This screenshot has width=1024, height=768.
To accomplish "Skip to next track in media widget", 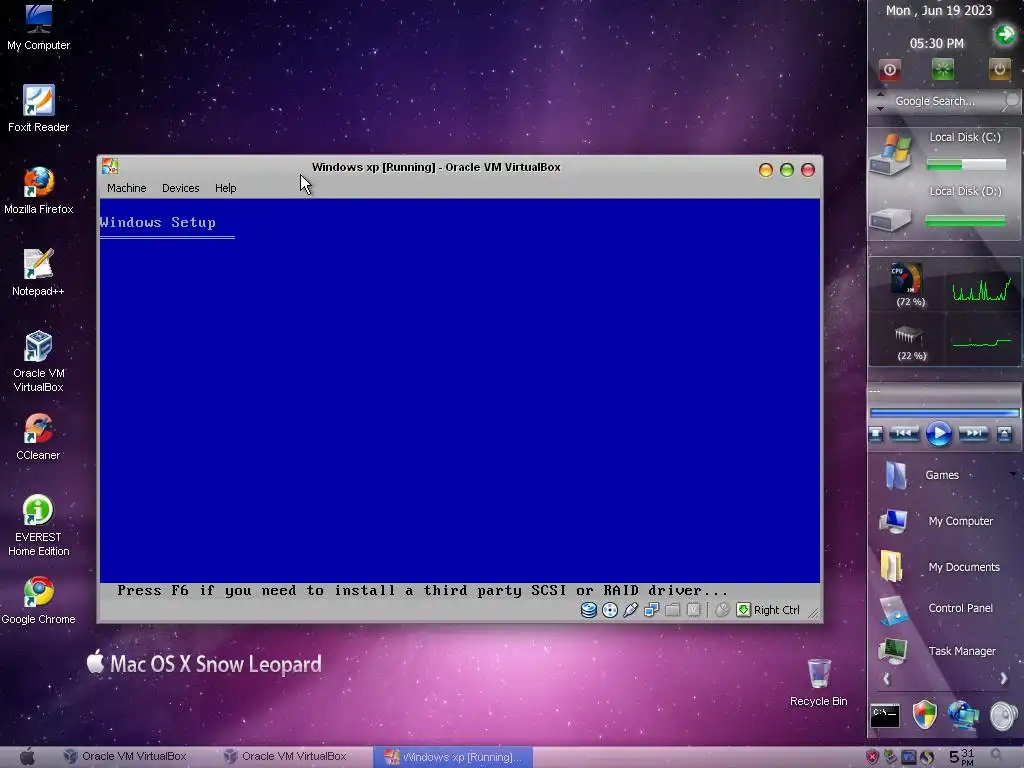I will 973,434.
